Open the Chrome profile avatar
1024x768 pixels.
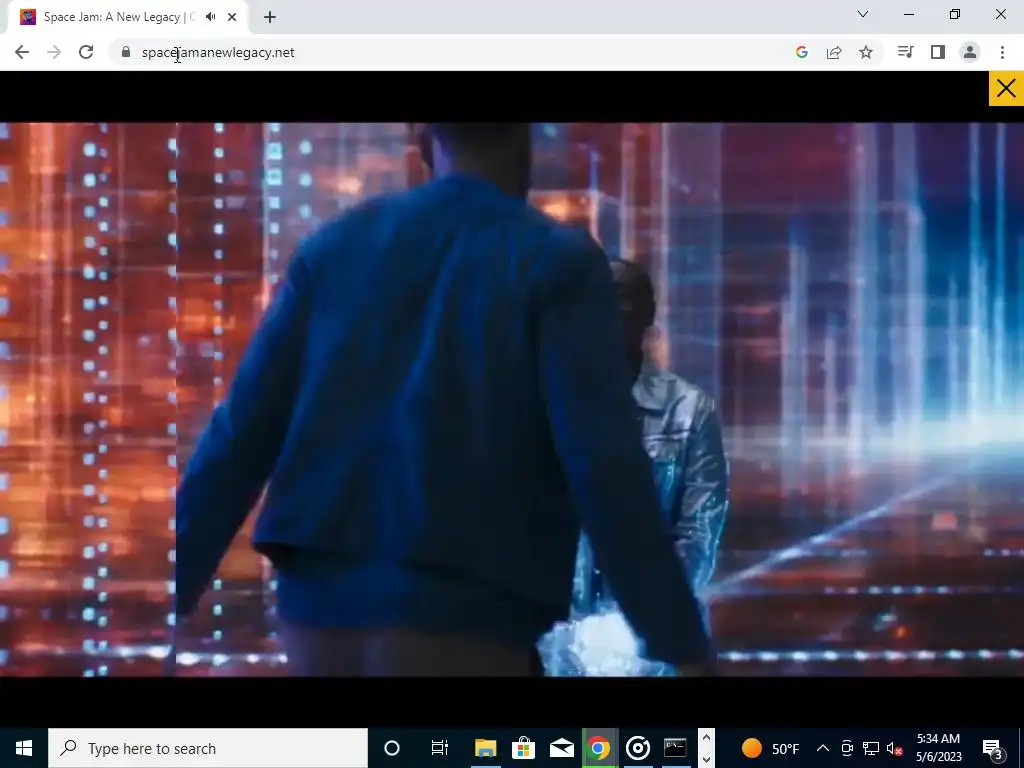pyautogui.click(x=970, y=52)
